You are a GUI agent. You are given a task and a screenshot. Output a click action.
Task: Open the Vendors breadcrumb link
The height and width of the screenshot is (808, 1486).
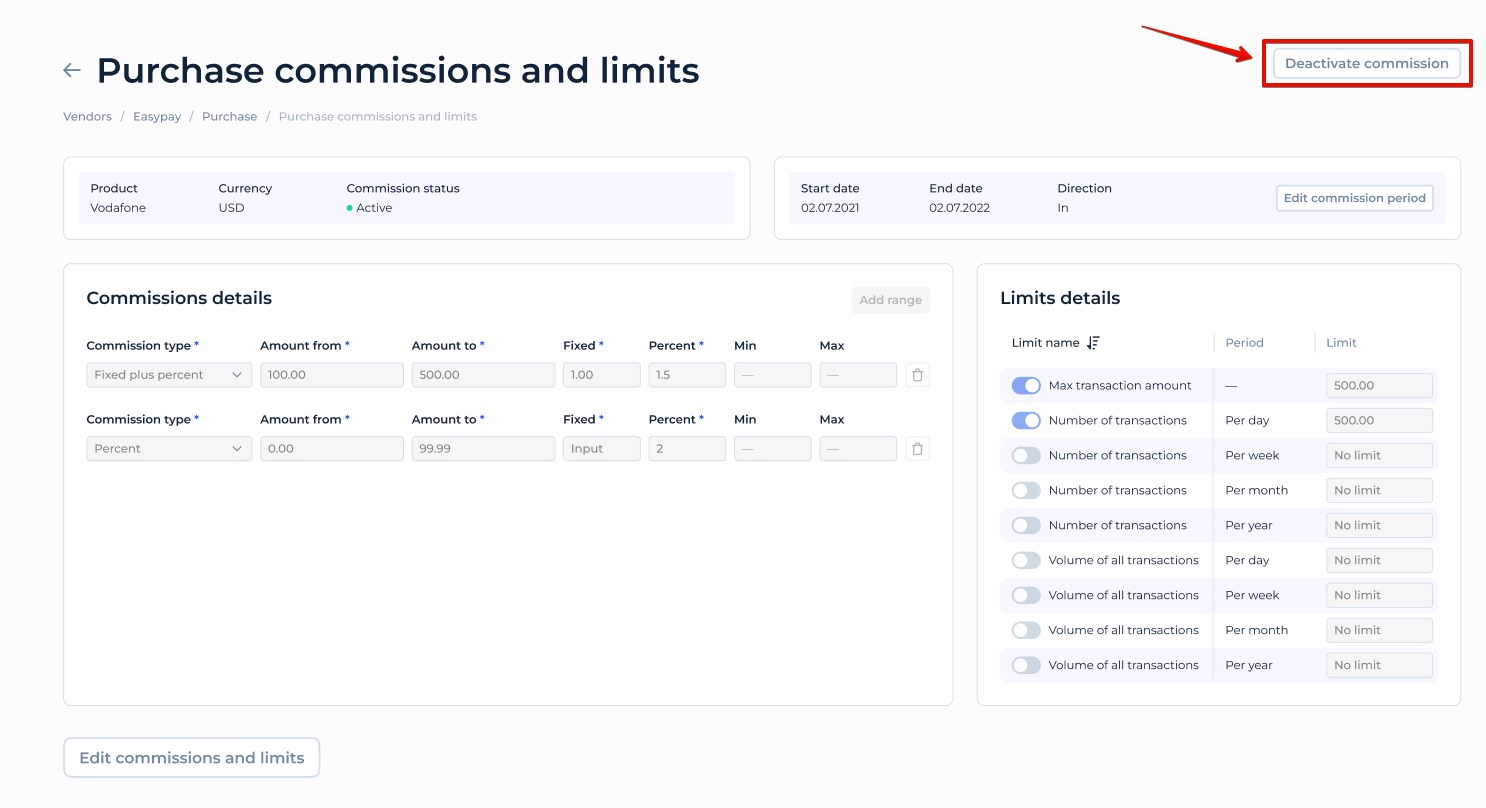point(87,116)
